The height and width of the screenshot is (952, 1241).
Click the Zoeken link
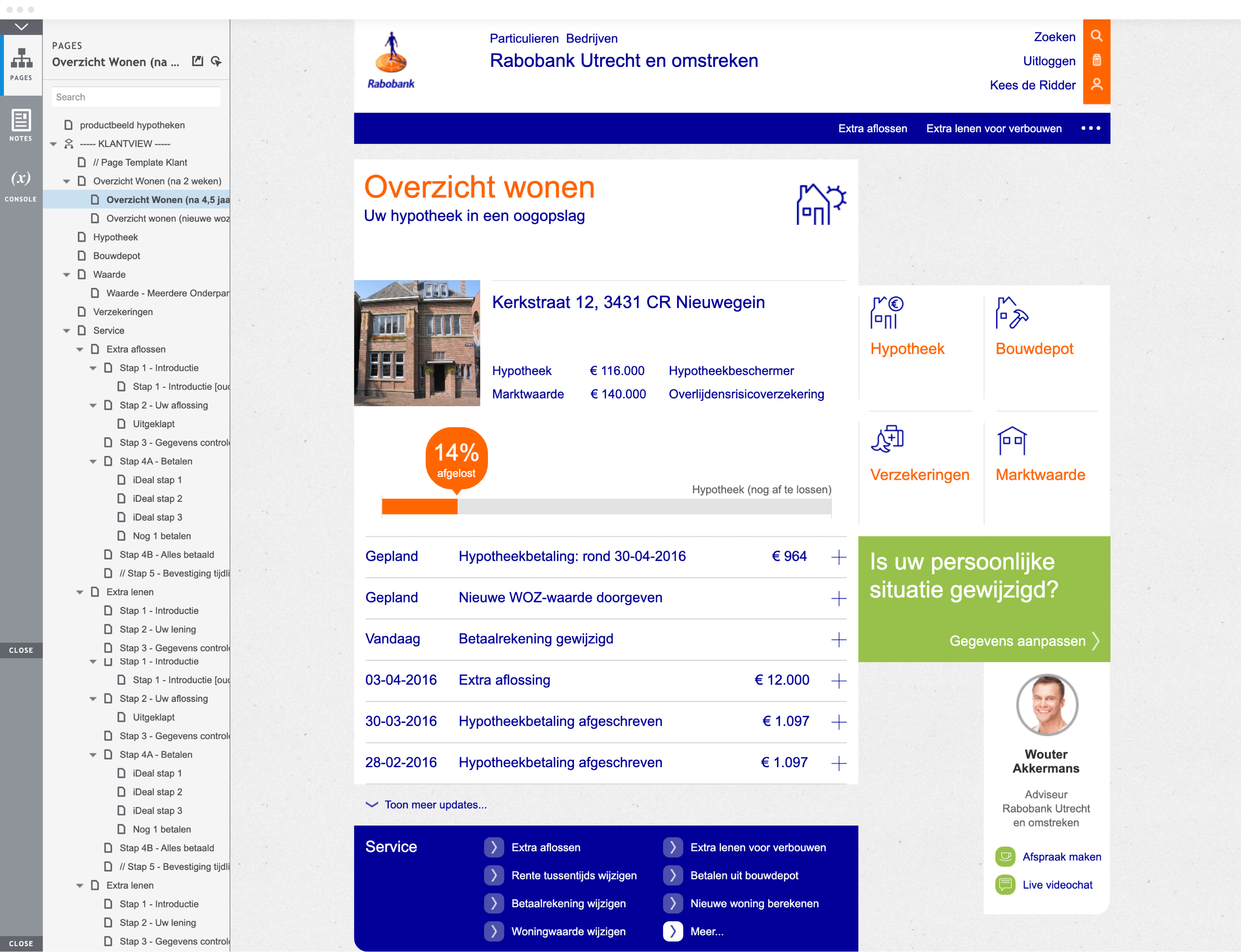click(1055, 37)
